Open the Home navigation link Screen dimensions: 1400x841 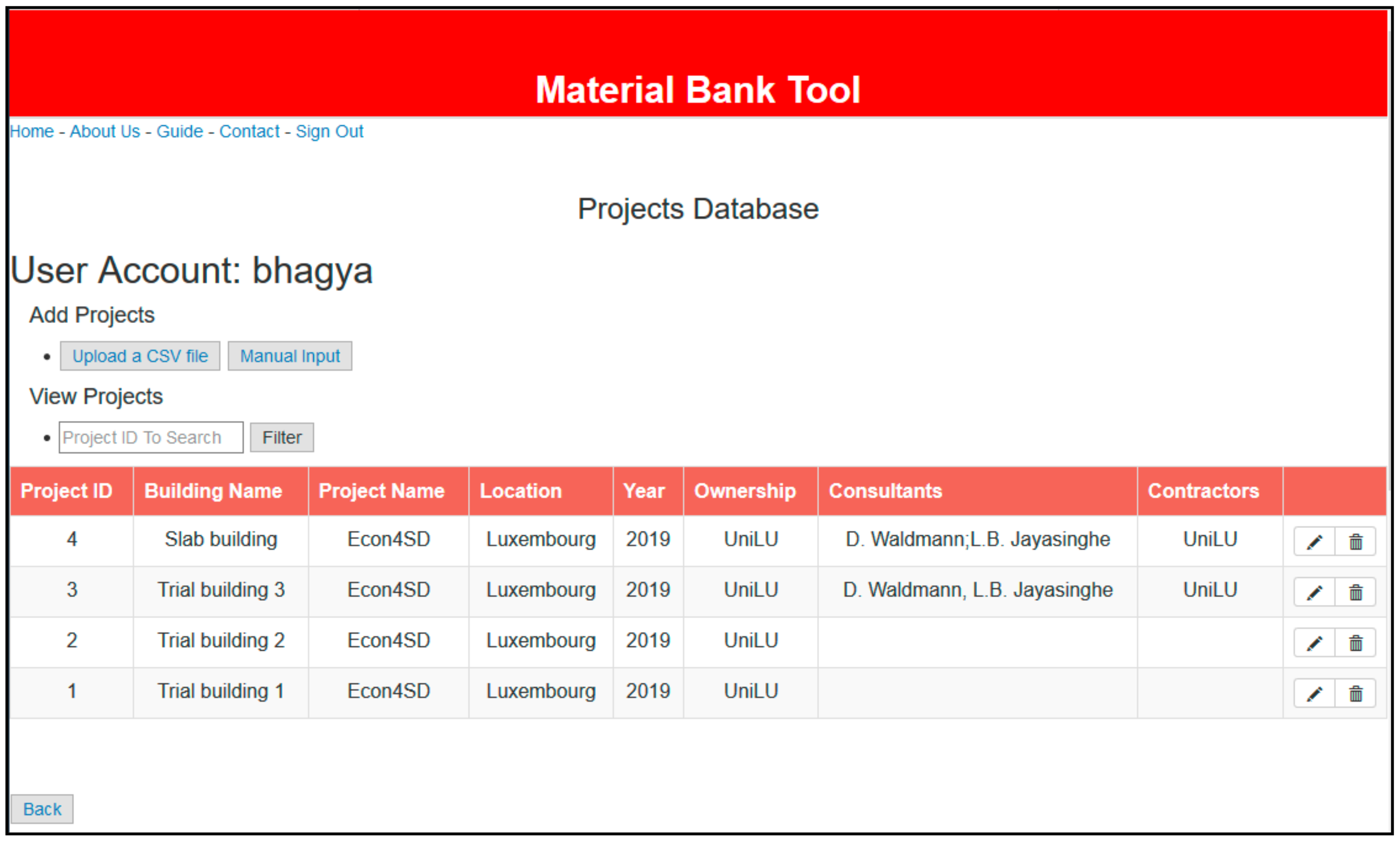(x=32, y=131)
